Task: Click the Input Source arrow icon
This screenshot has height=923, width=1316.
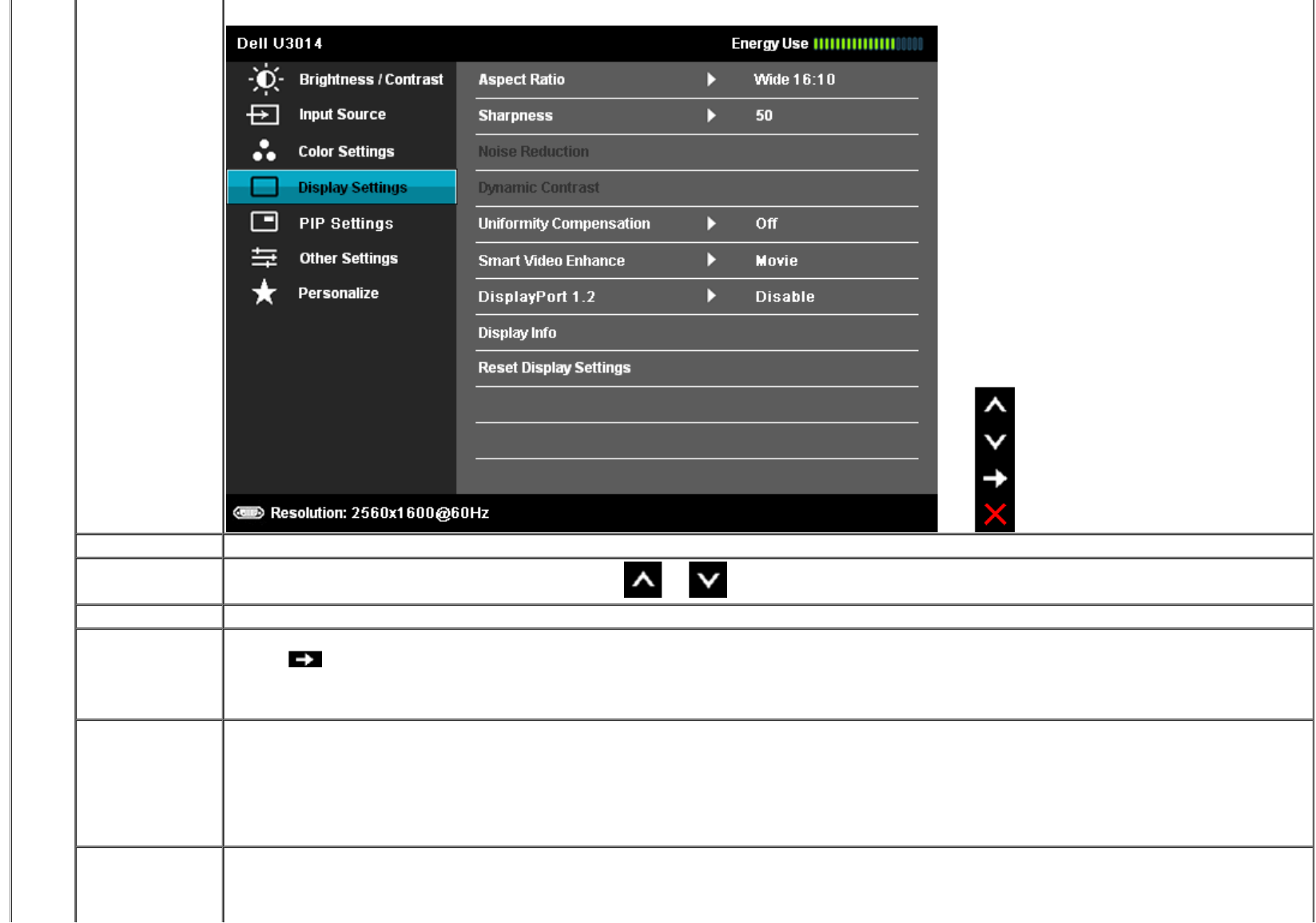Action: coord(263,114)
